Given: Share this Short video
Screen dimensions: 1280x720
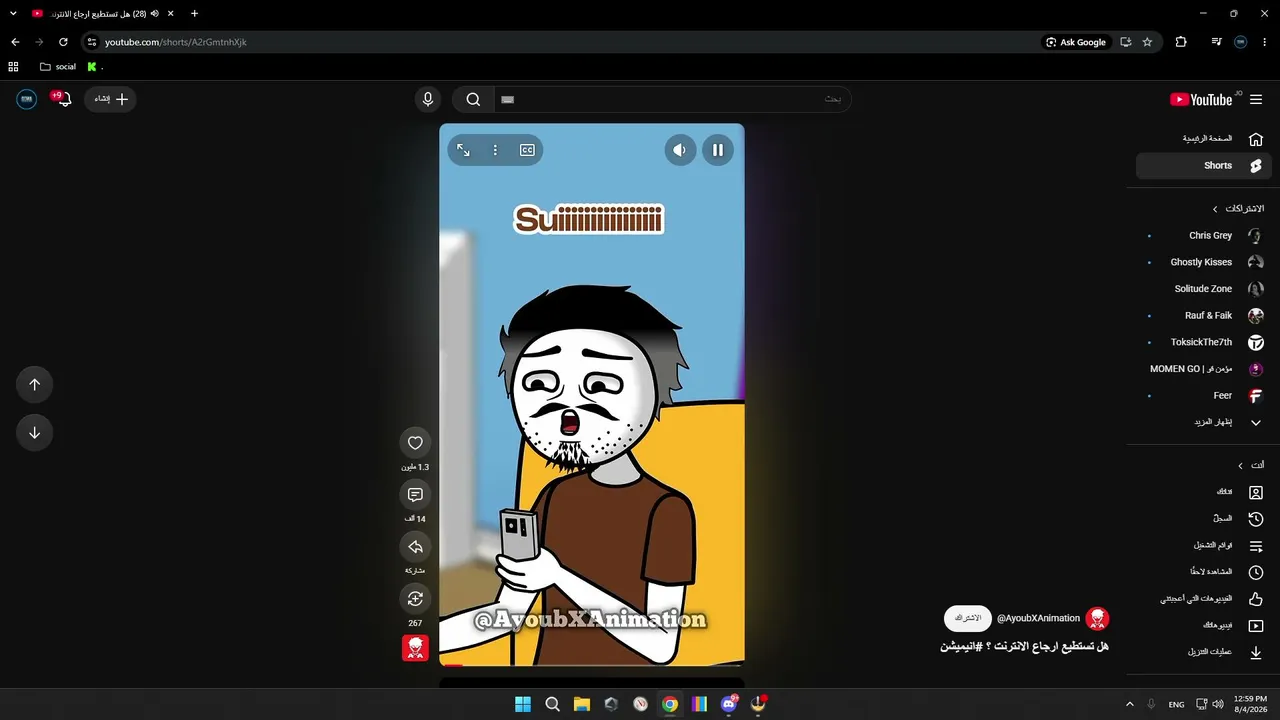Looking at the screenshot, I should pos(415,547).
